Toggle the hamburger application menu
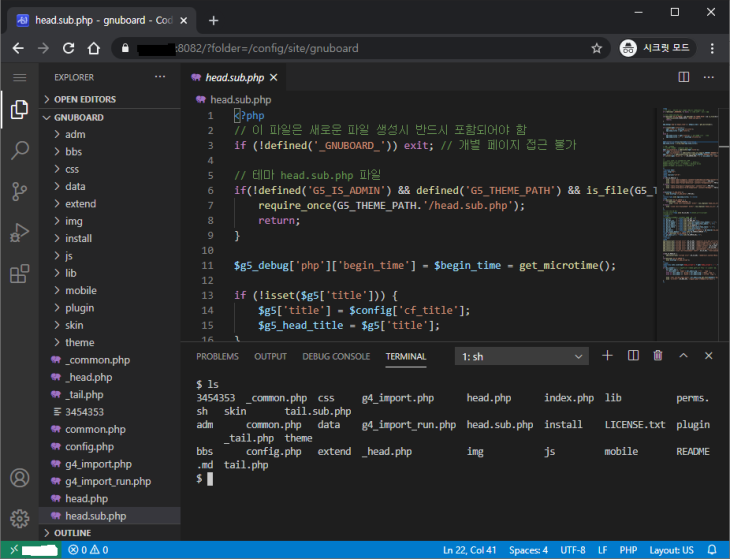 click(19, 77)
